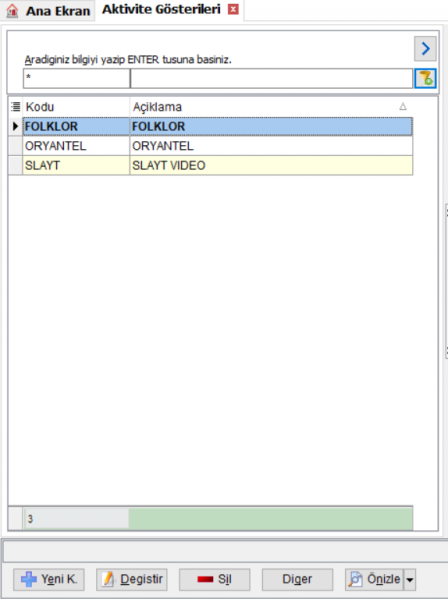The height and width of the screenshot is (599, 448).
Task: Click the Kodu column header
Action: pos(76,107)
